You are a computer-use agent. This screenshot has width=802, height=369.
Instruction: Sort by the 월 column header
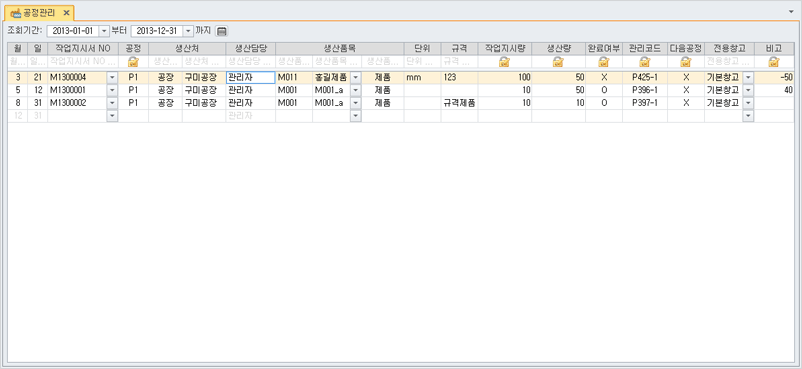[18, 49]
